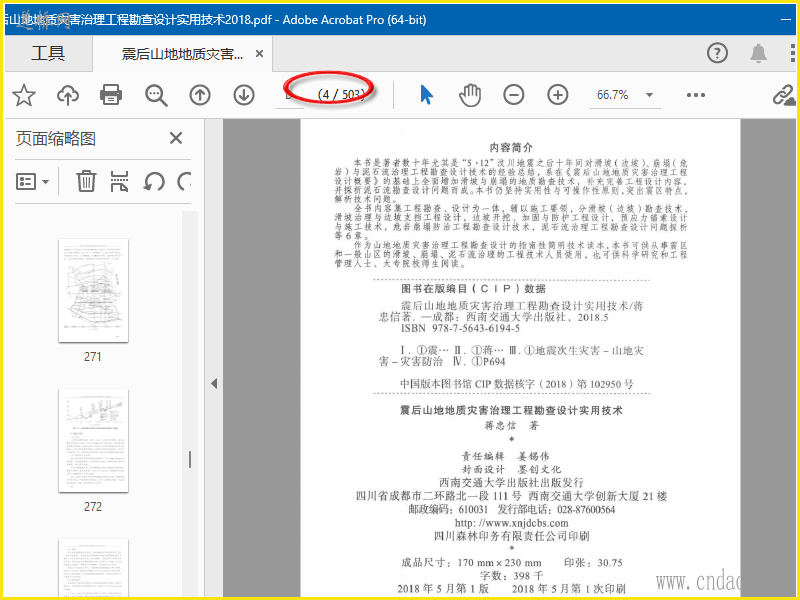The image size is (800, 600).
Task: Rotate pages clockwise
Action: click(x=184, y=181)
